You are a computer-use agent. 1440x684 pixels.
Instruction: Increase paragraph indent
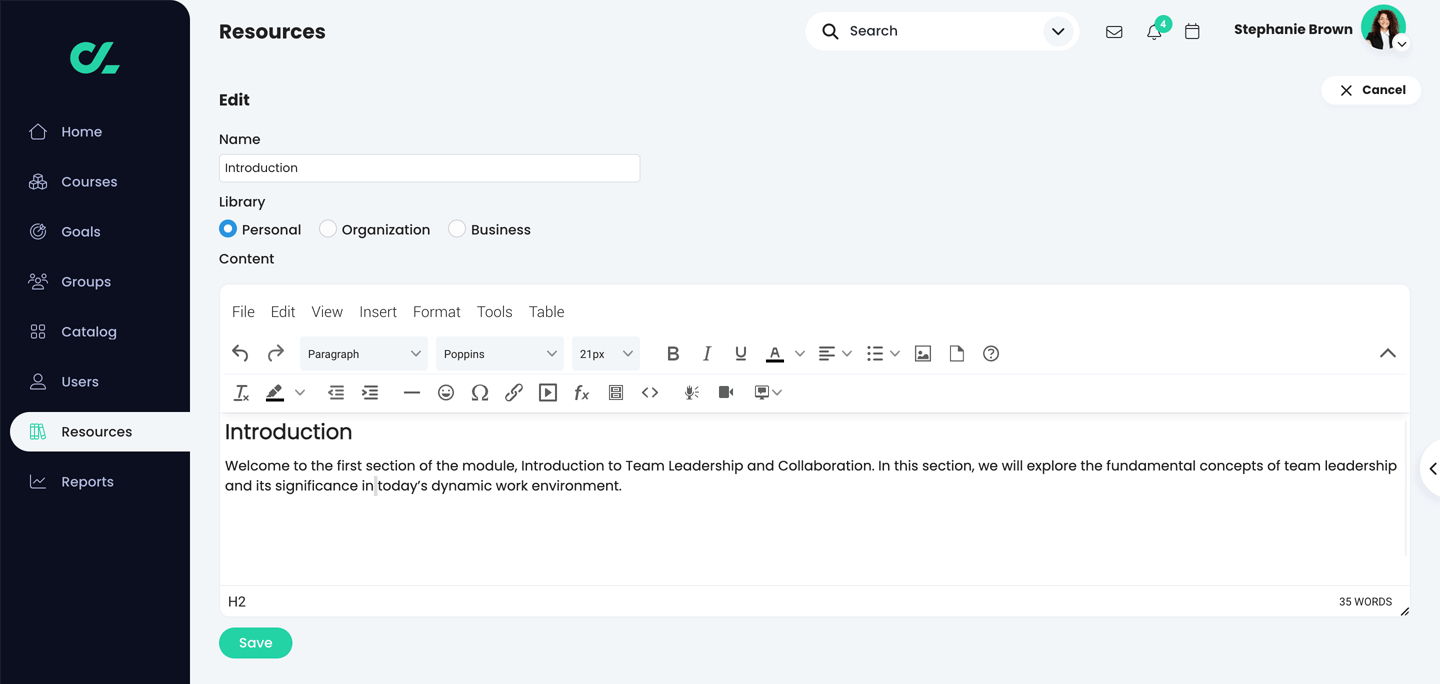(x=370, y=393)
